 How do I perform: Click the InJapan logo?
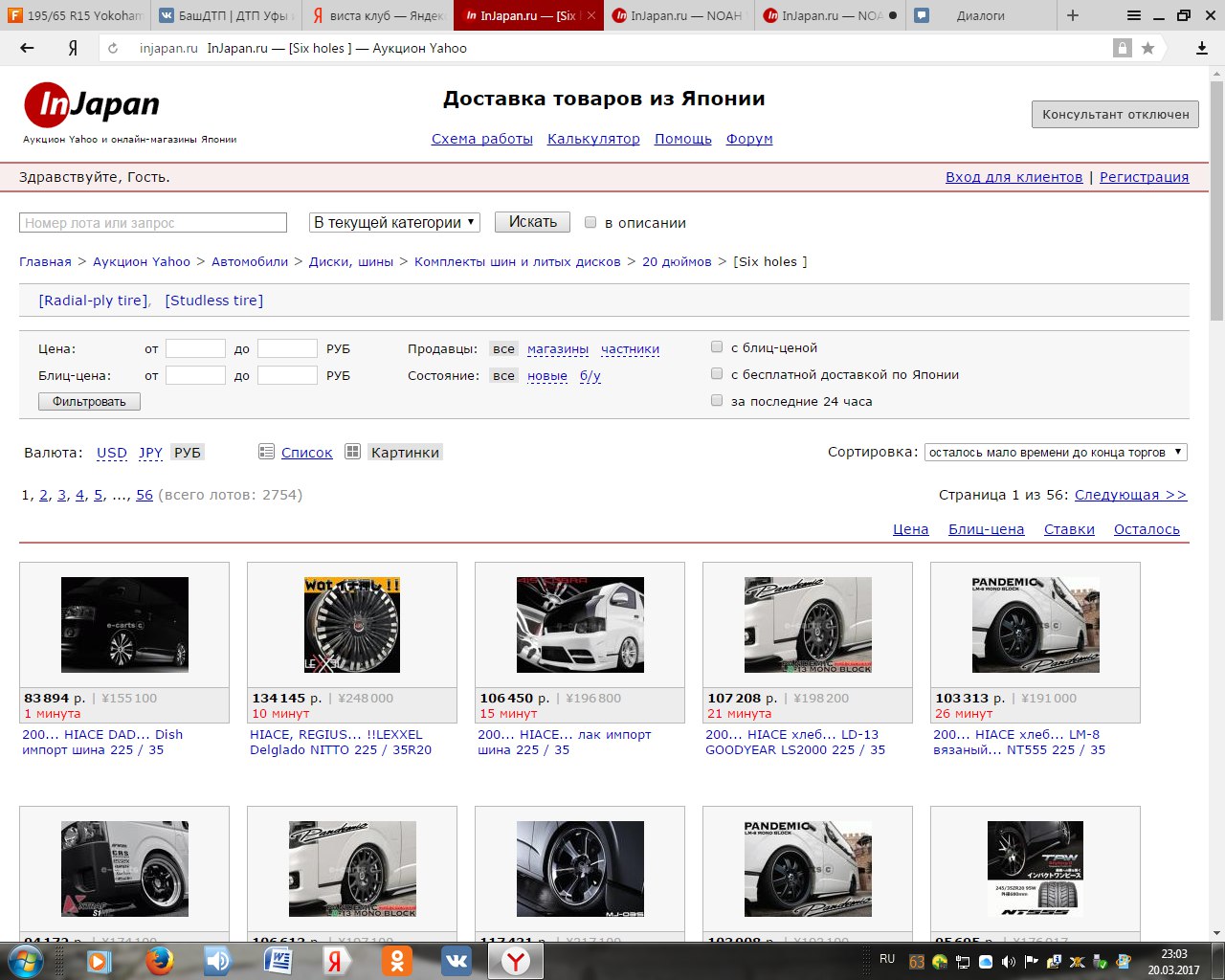92,105
